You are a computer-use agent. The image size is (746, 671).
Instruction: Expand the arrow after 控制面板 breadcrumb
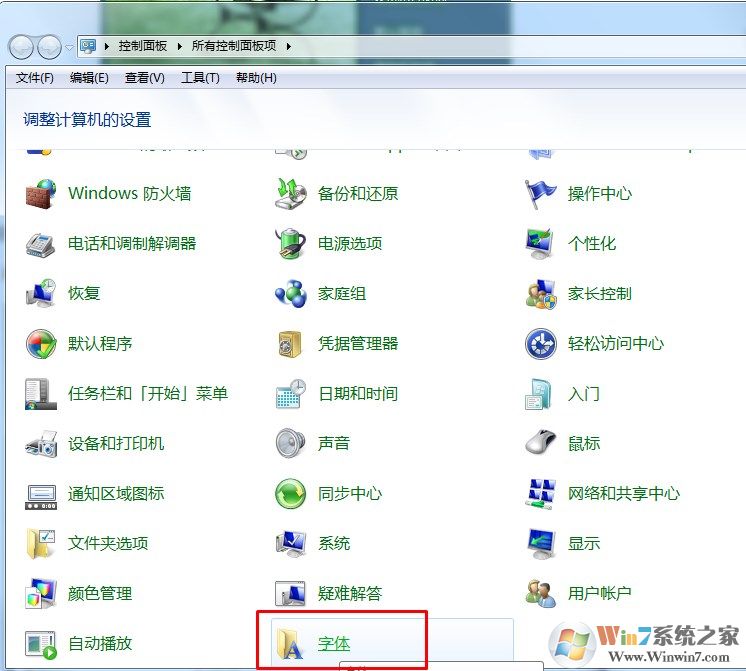[179, 46]
